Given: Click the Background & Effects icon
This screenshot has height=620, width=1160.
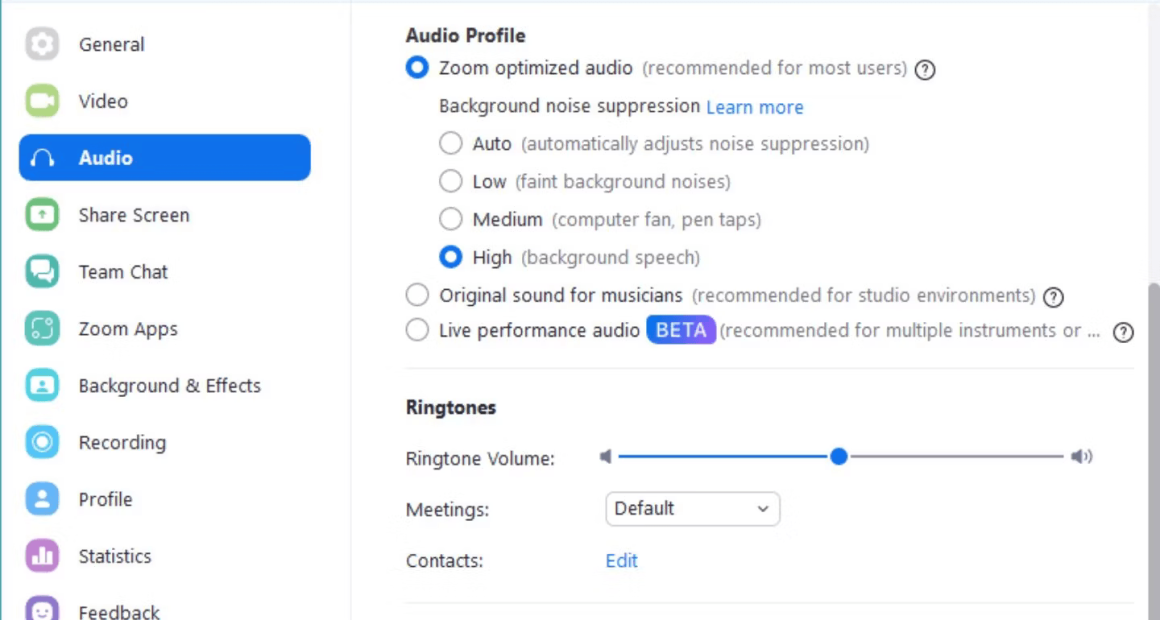Looking at the screenshot, I should click(42, 386).
